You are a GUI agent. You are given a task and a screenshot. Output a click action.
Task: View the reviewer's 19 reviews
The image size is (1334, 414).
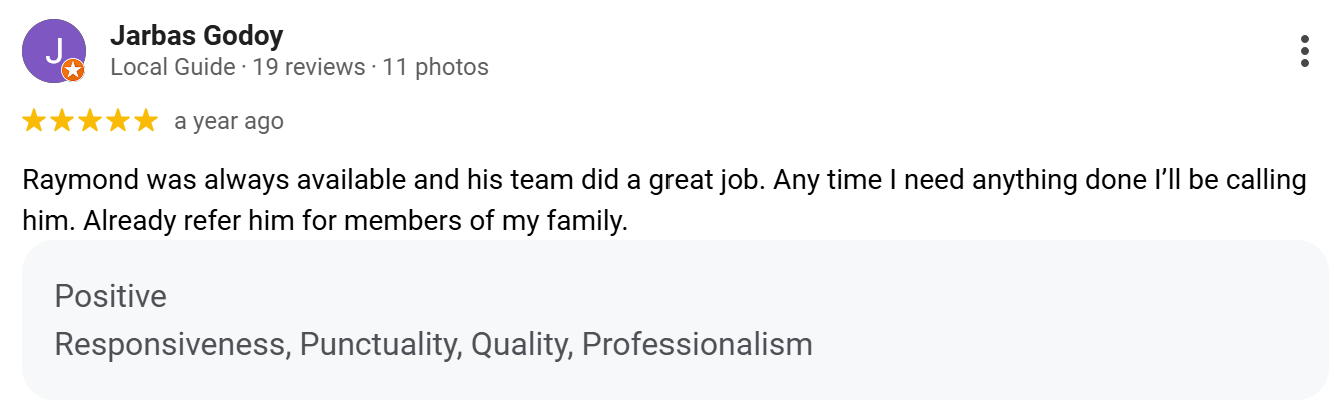(x=309, y=68)
